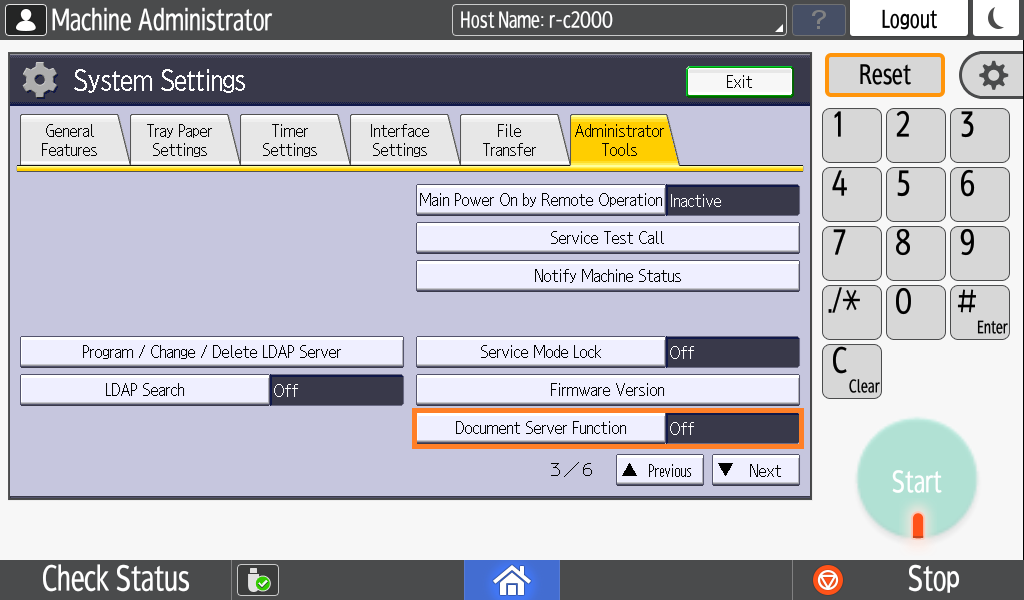The width and height of the screenshot is (1024, 600).
Task: Open the settings gear beside Reset
Action: [x=991, y=75]
